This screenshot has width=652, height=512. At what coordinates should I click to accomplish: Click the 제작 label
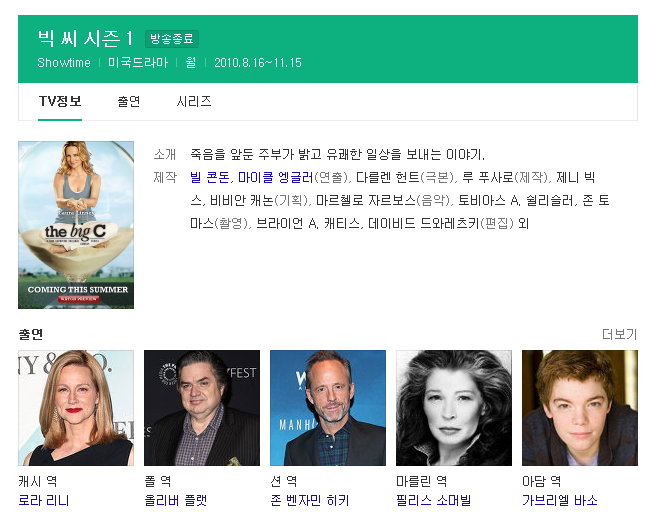click(165, 178)
